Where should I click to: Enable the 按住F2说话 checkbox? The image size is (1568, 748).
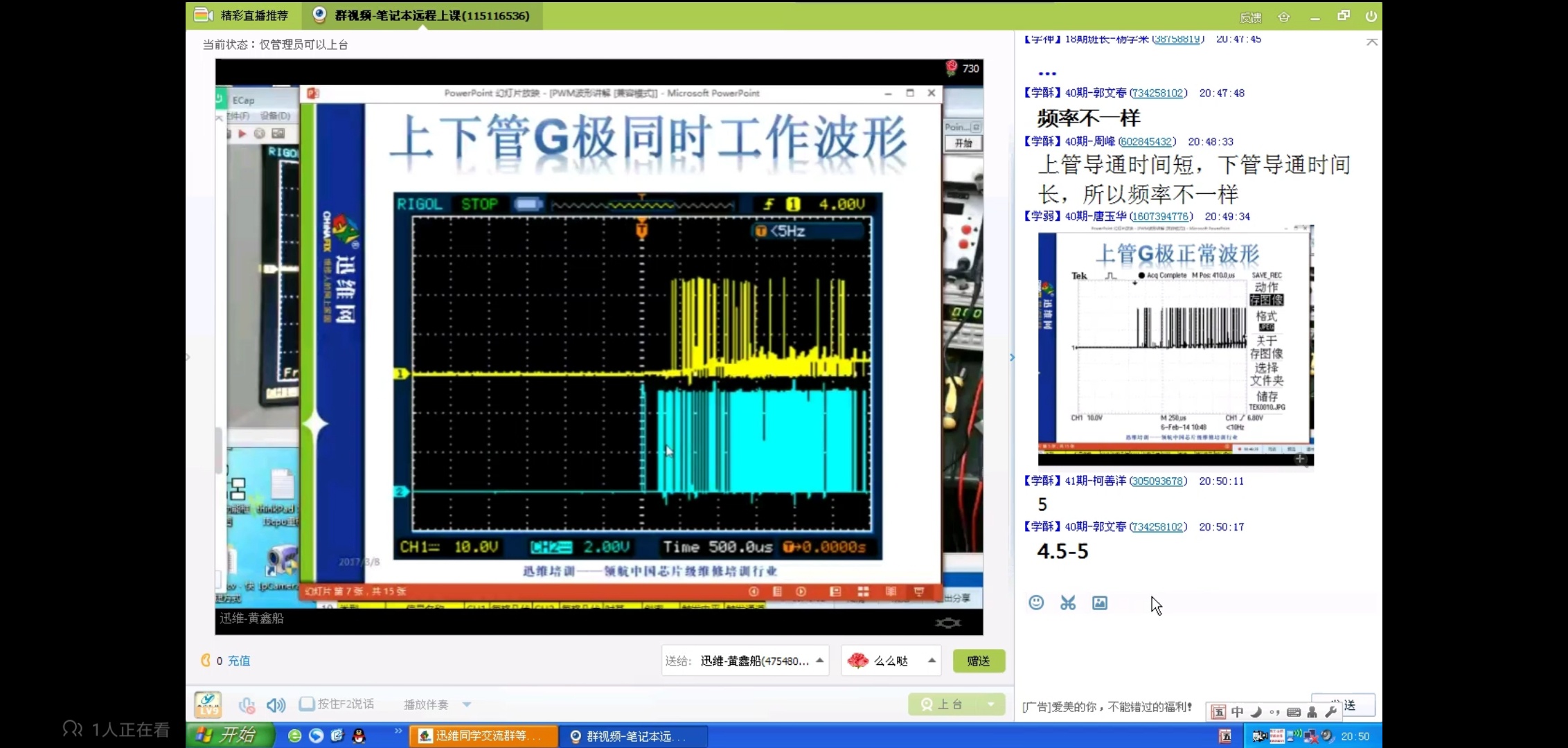306,704
